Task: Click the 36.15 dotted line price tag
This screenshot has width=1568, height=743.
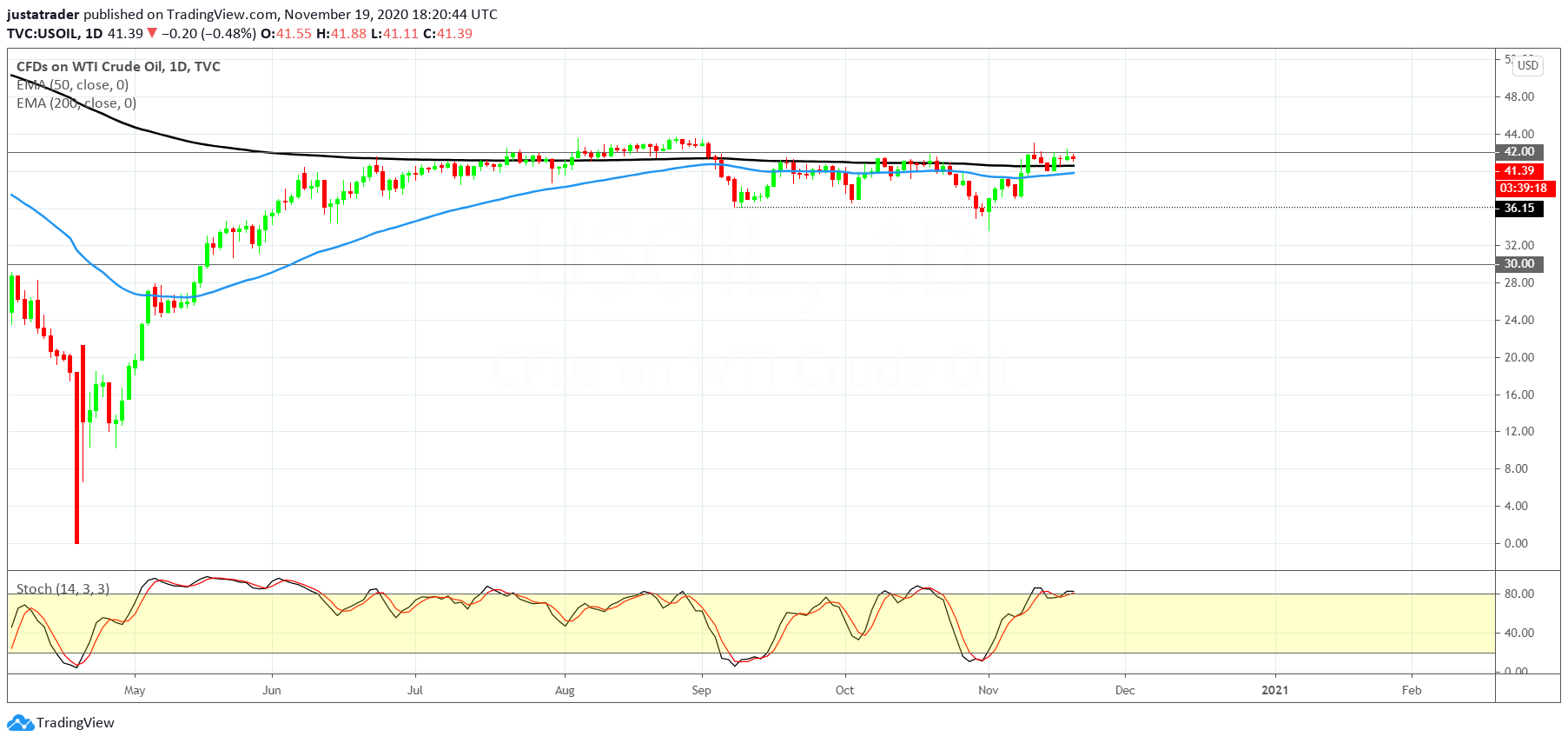Action: tap(1519, 209)
